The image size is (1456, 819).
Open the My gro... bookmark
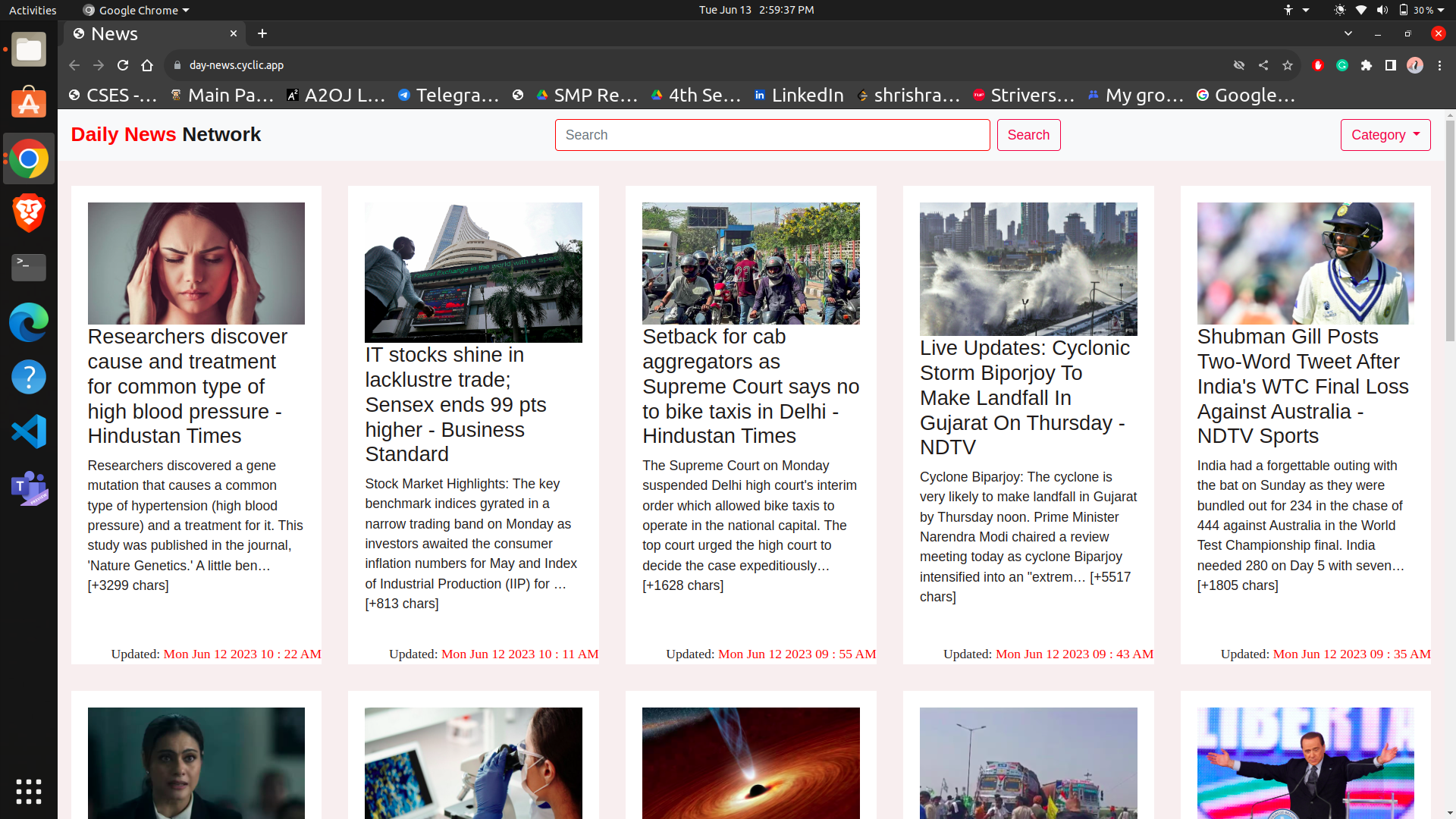point(1136,95)
